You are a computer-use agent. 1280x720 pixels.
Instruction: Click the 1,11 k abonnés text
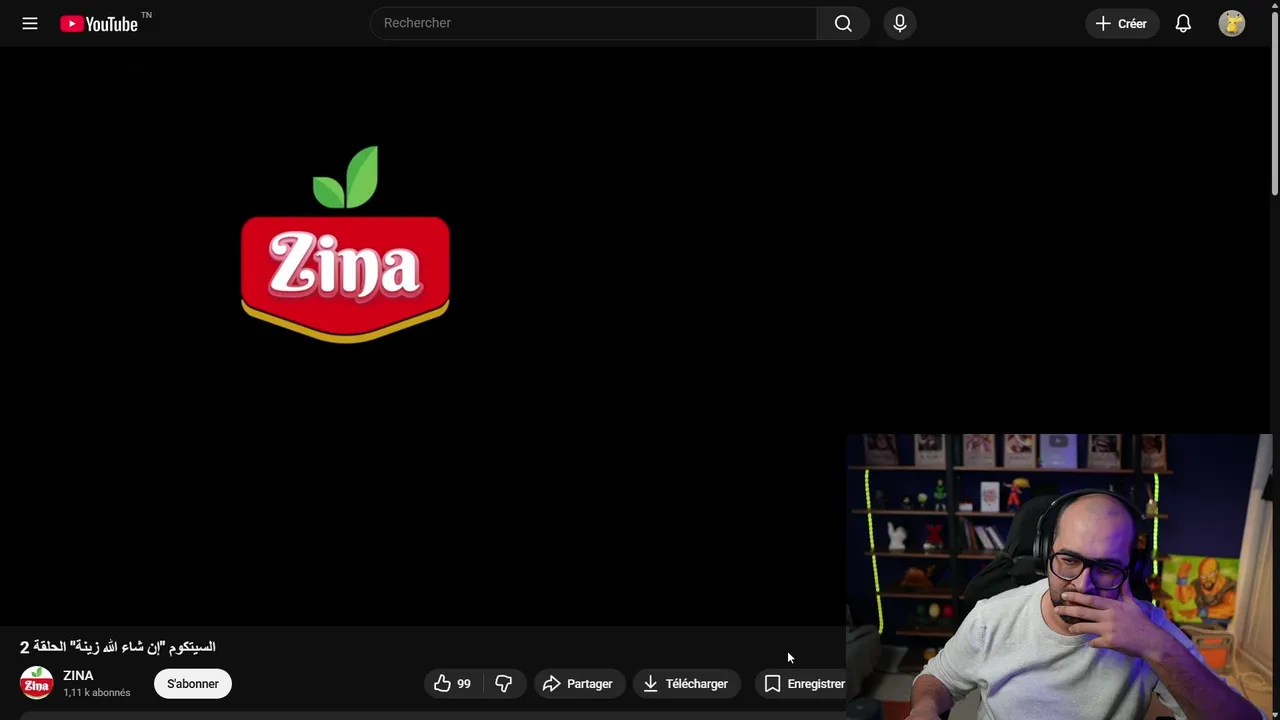click(97, 693)
